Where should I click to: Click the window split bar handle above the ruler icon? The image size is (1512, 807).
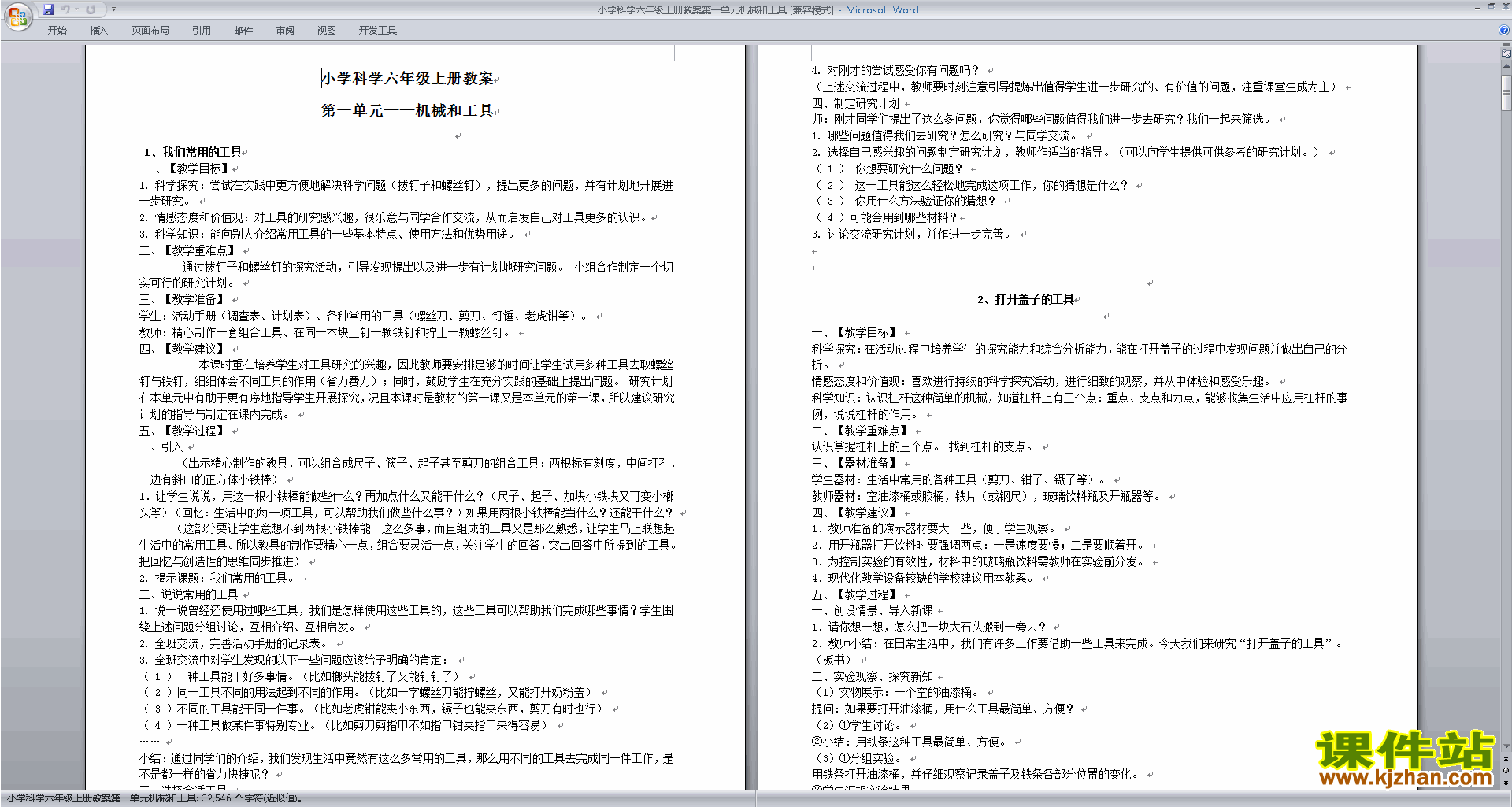[1506, 46]
